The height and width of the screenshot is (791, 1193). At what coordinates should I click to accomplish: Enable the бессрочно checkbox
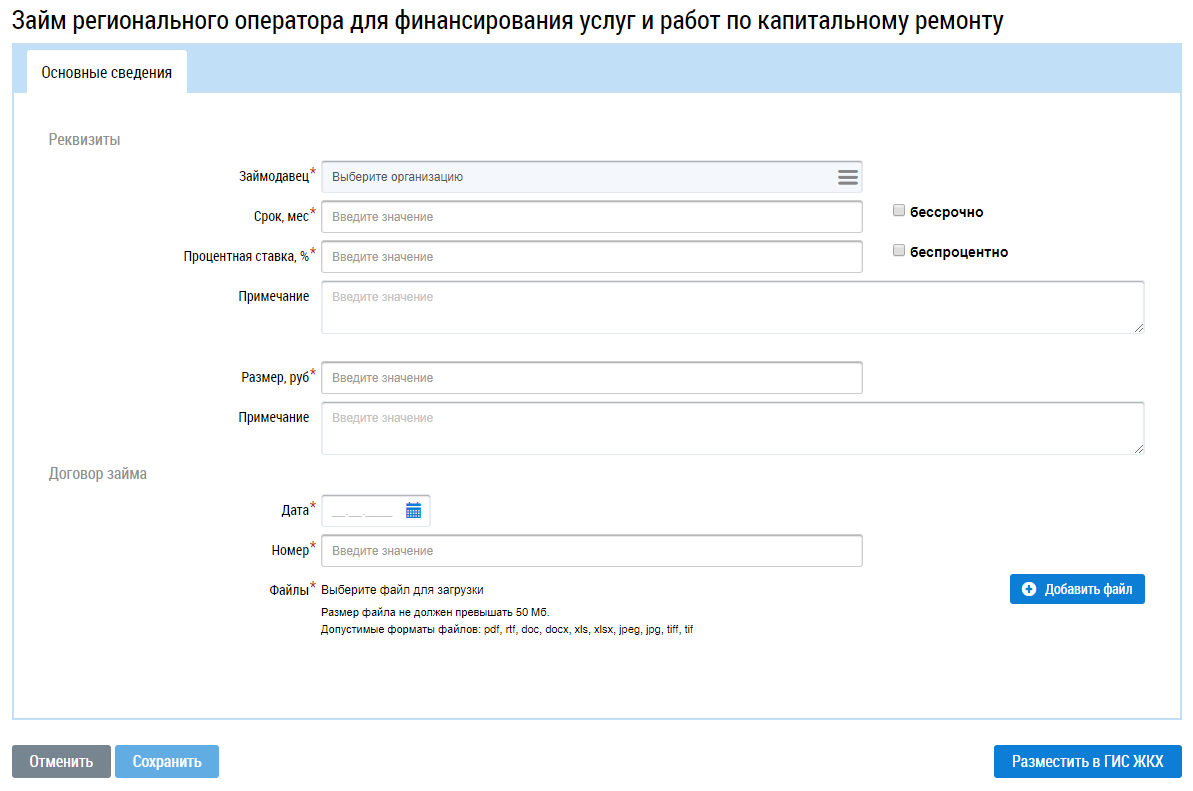click(x=899, y=211)
